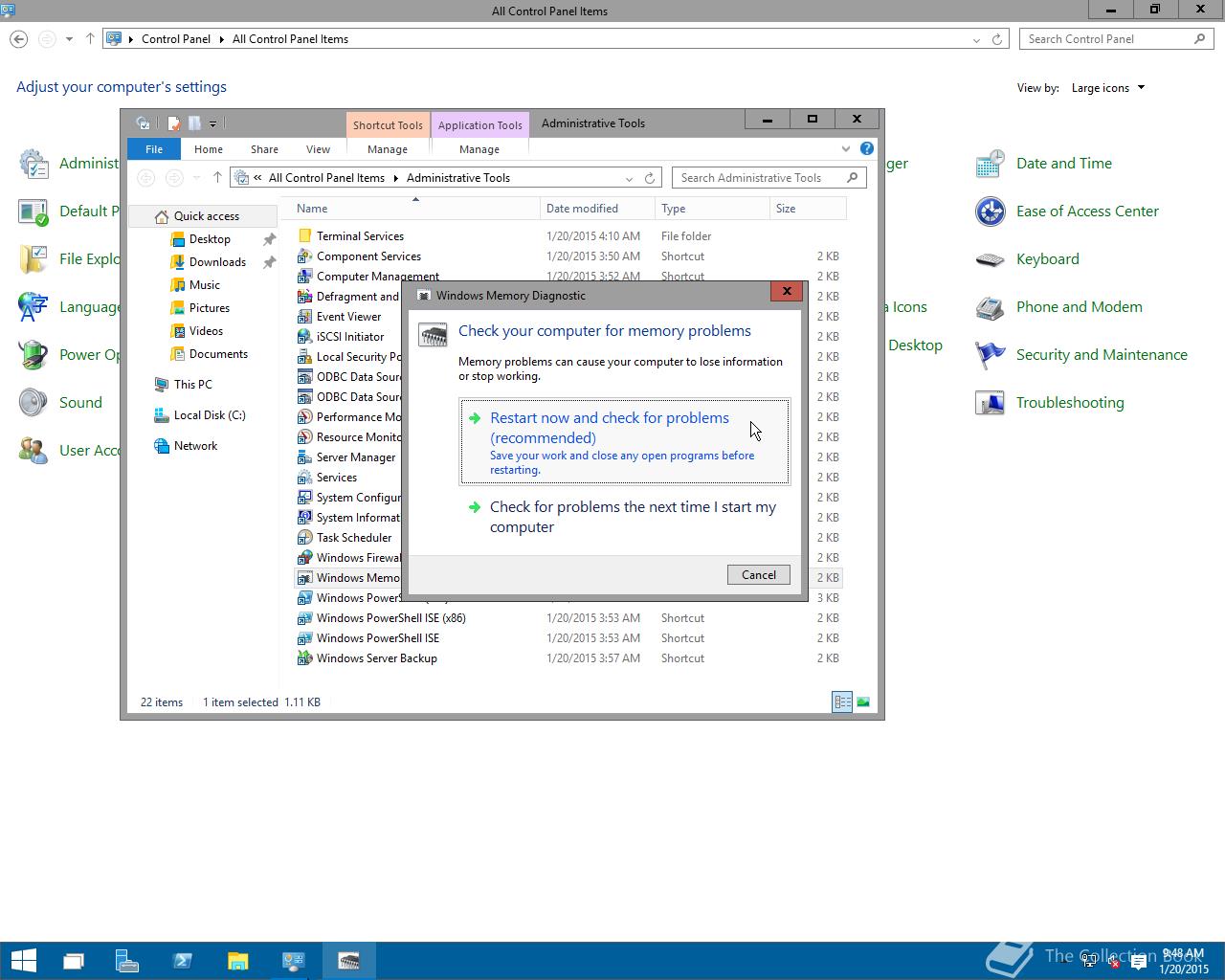Screen dimensions: 1225x980
Task: Select Desktop in navigation pane
Action: [209, 239]
